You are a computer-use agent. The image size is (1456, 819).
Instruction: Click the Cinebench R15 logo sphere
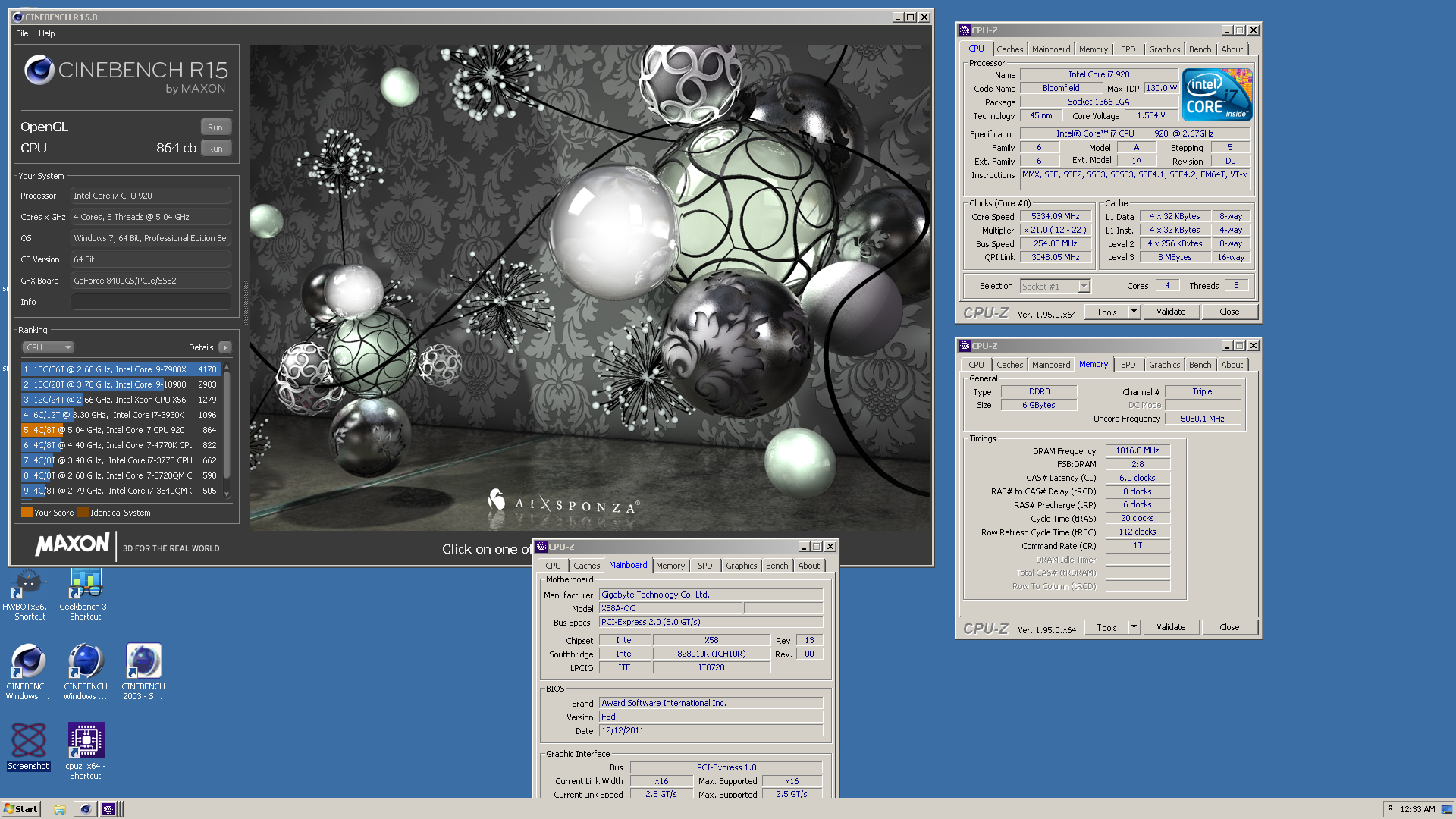(39, 71)
